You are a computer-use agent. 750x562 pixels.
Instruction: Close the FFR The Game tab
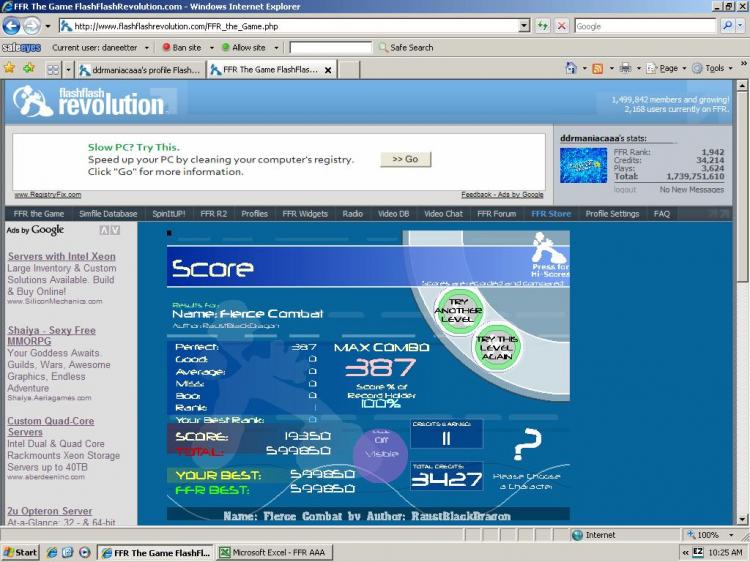tap(328, 70)
